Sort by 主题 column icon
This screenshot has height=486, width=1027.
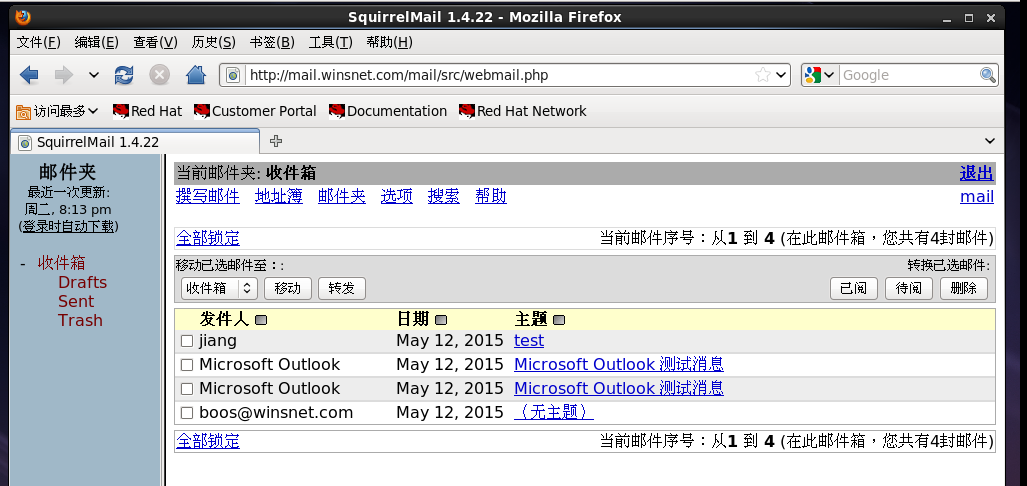pyautogui.click(x=559, y=320)
